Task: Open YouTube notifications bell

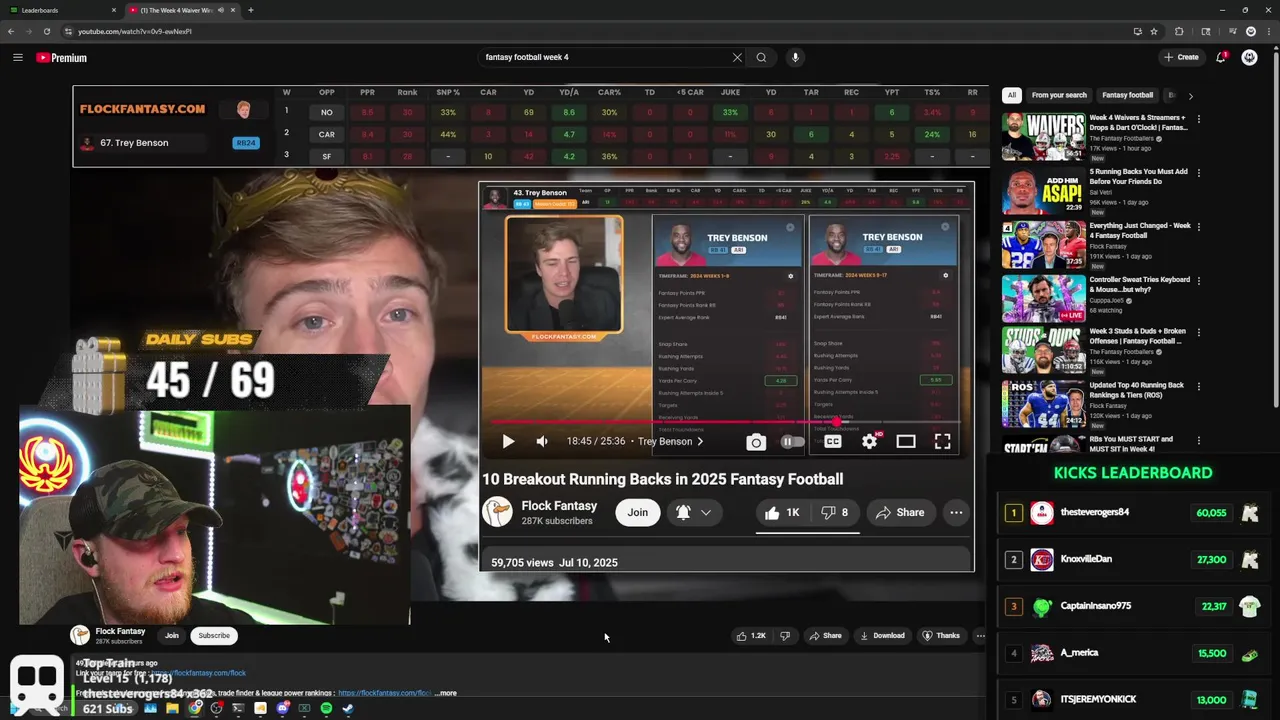Action: coord(1221,57)
